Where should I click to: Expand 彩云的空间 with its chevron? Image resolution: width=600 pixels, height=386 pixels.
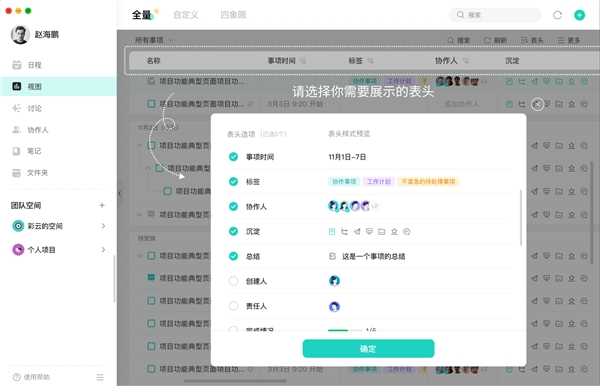[103, 226]
